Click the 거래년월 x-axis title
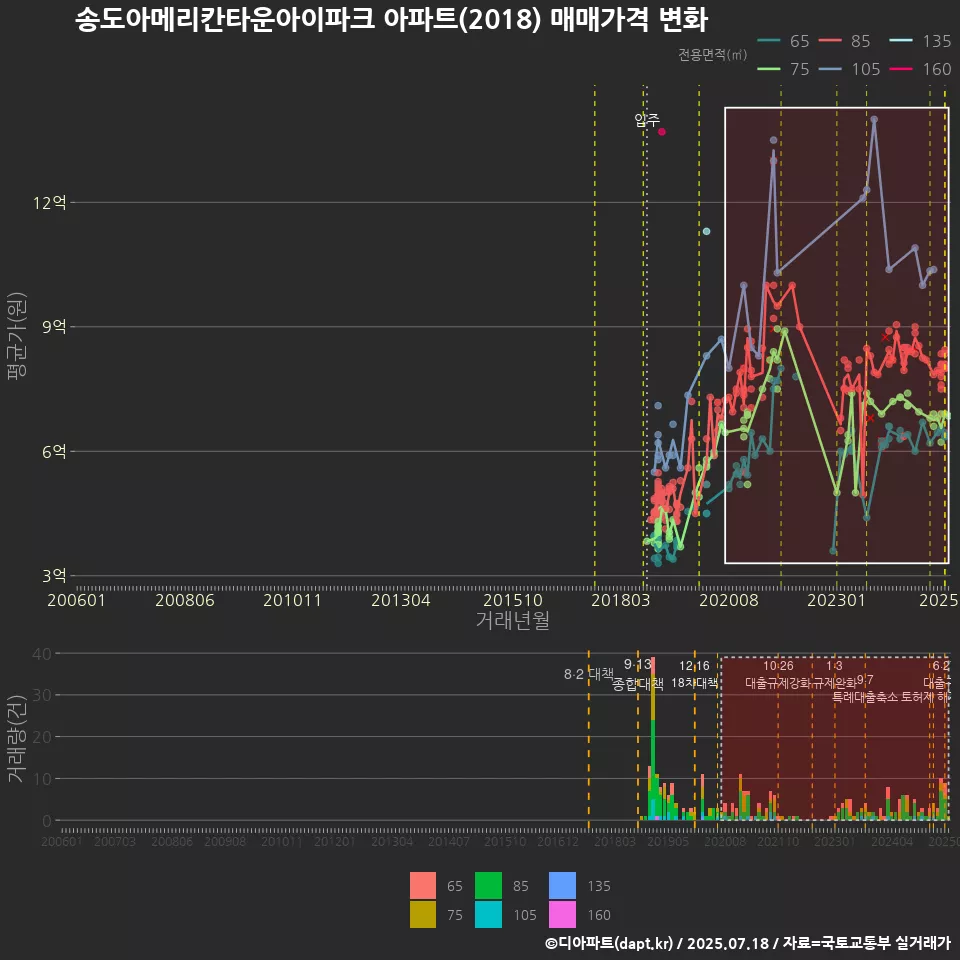Viewport: 960px width, 960px height. click(512, 620)
